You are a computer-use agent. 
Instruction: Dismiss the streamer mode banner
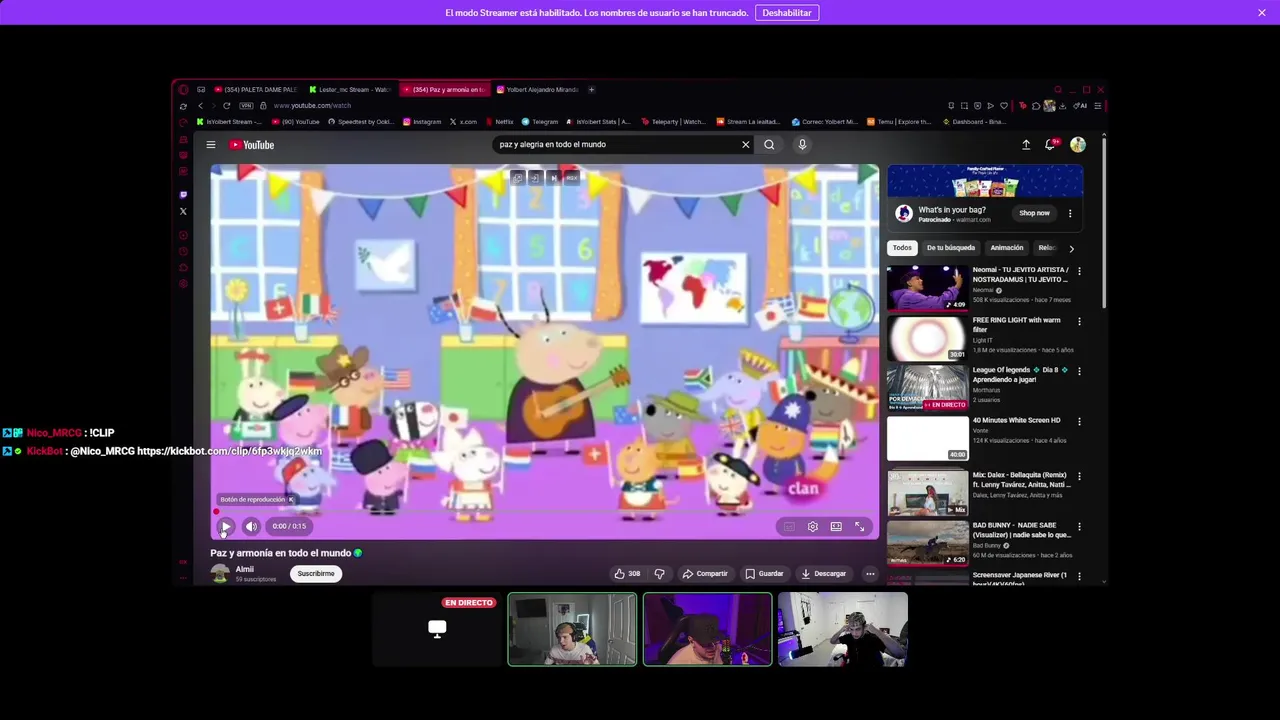click(x=1262, y=13)
